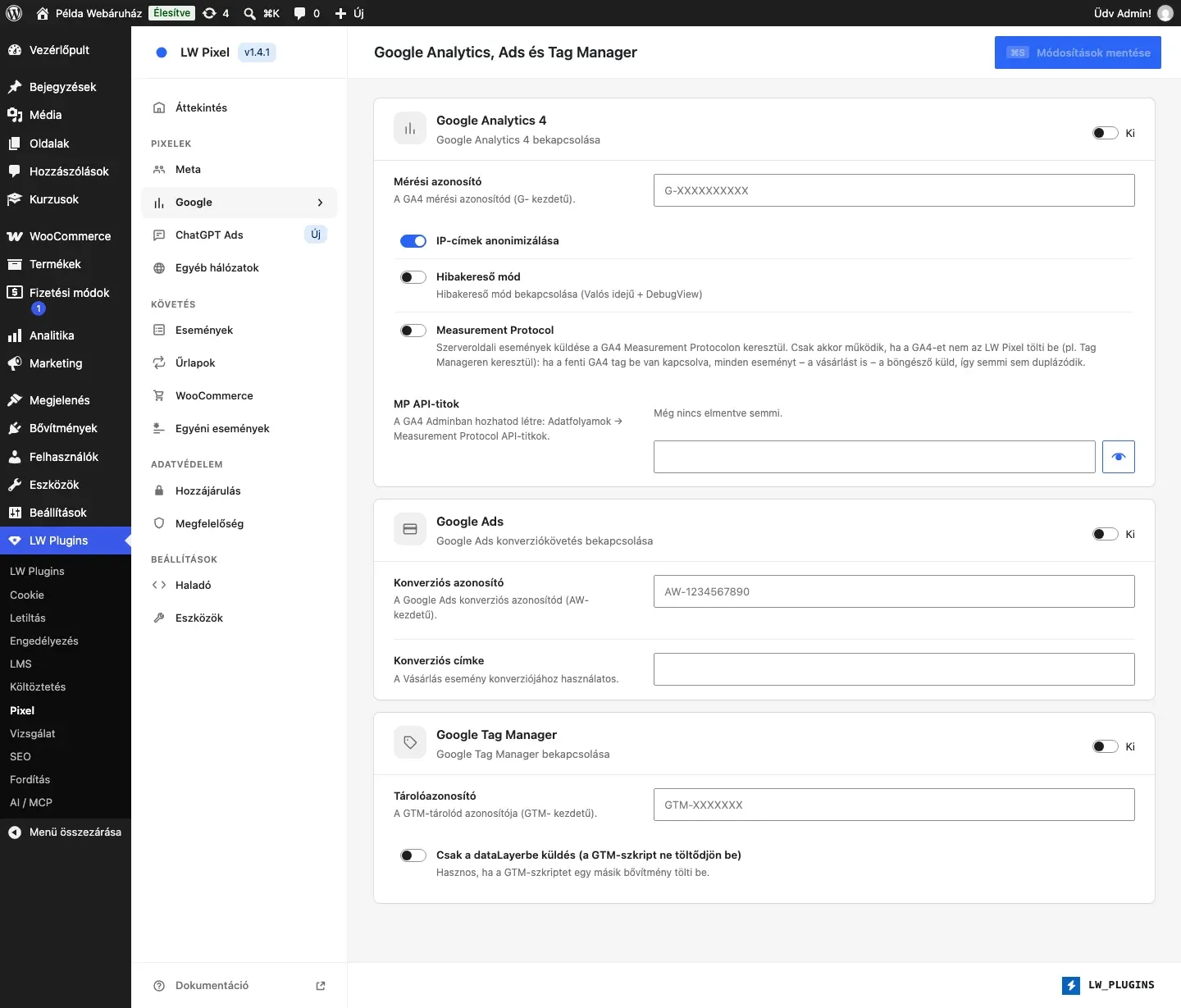1181x1008 pixels.
Task: Click the + Új button in the admin bar
Action: coord(349,13)
